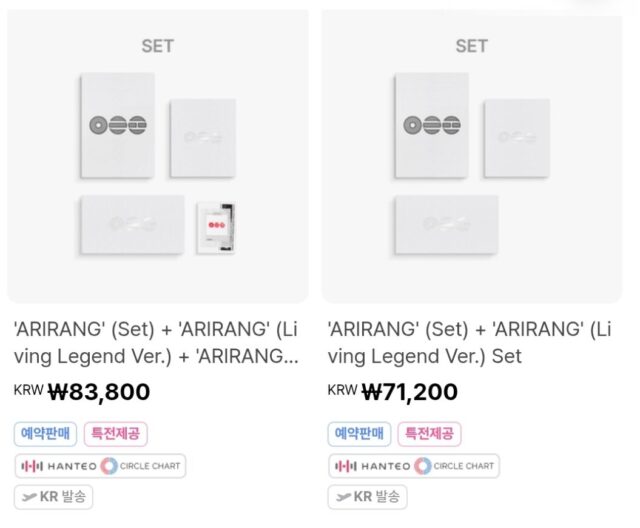Click the HANTEO logo under the ₩83,800 set
Image resolution: width=640 pixels, height=528 pixels.
coord(58,466)
